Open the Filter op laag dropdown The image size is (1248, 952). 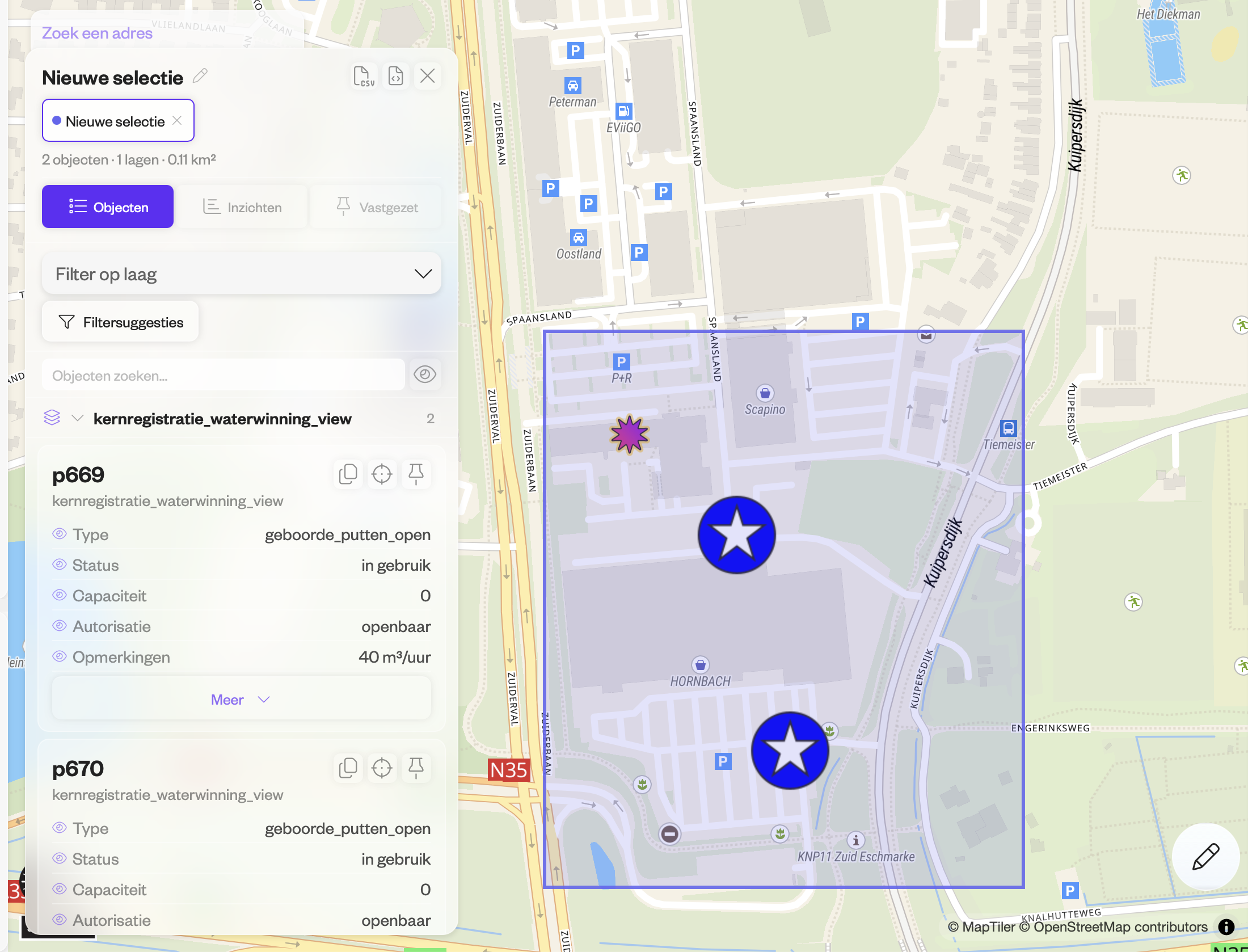pyautogui.click(x=242, y=274)
